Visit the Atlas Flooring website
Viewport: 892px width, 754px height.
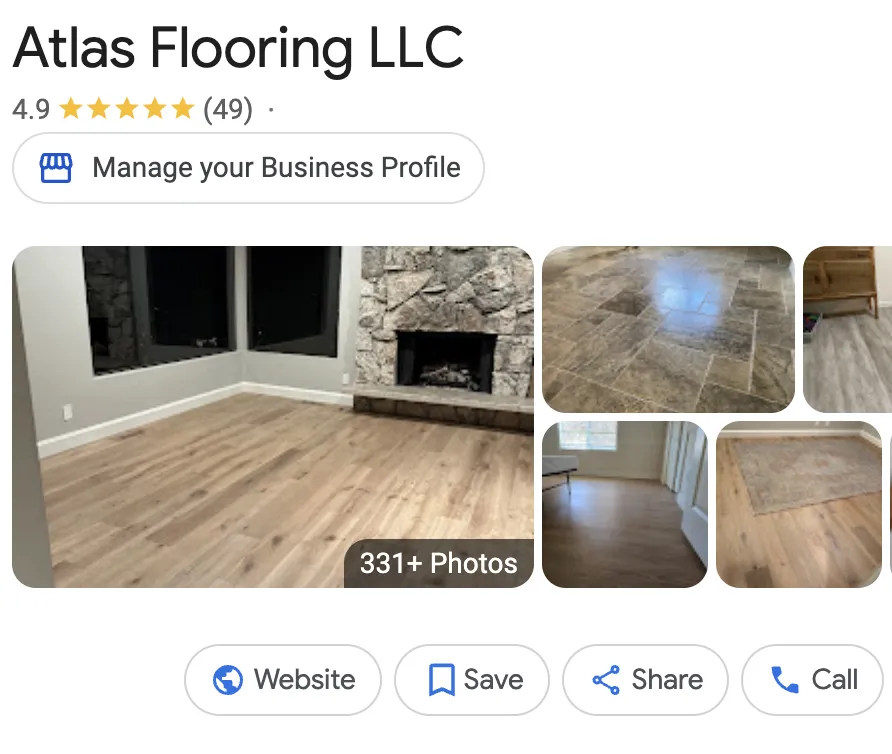(283, 680)
